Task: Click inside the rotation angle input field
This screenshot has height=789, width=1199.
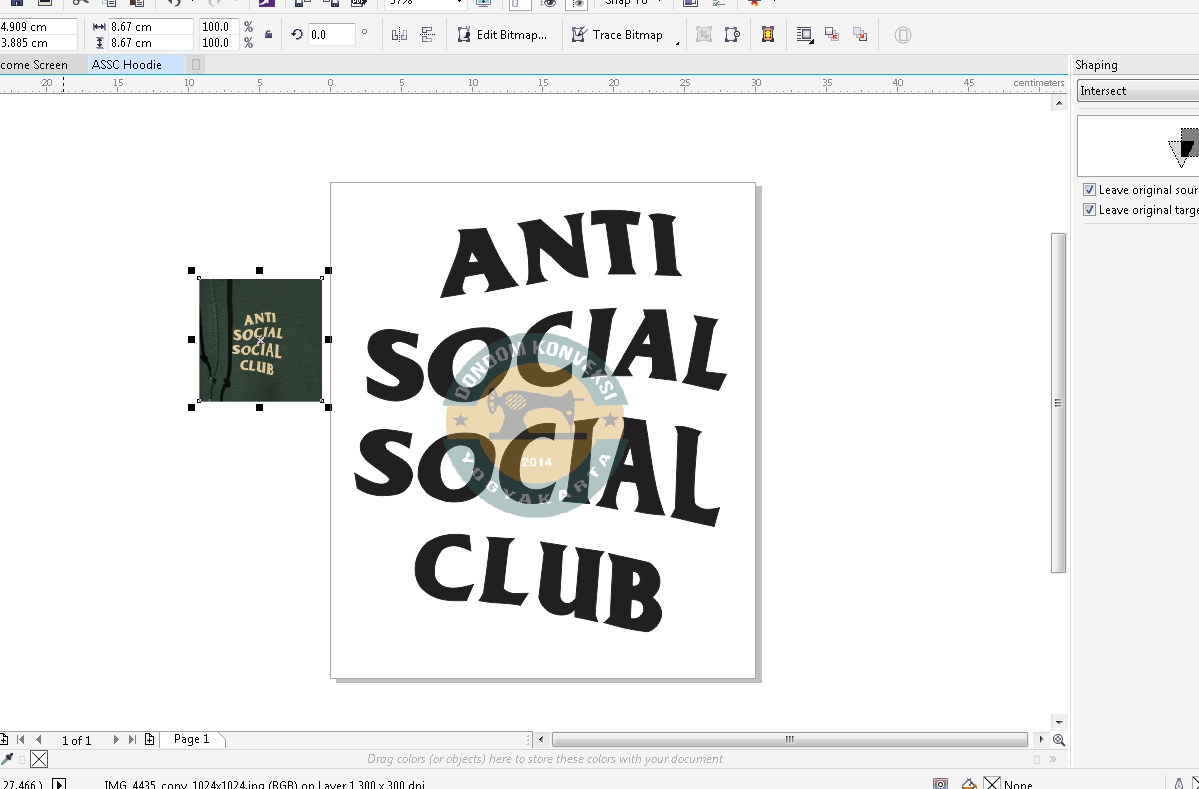Action: tap(333, 34)
